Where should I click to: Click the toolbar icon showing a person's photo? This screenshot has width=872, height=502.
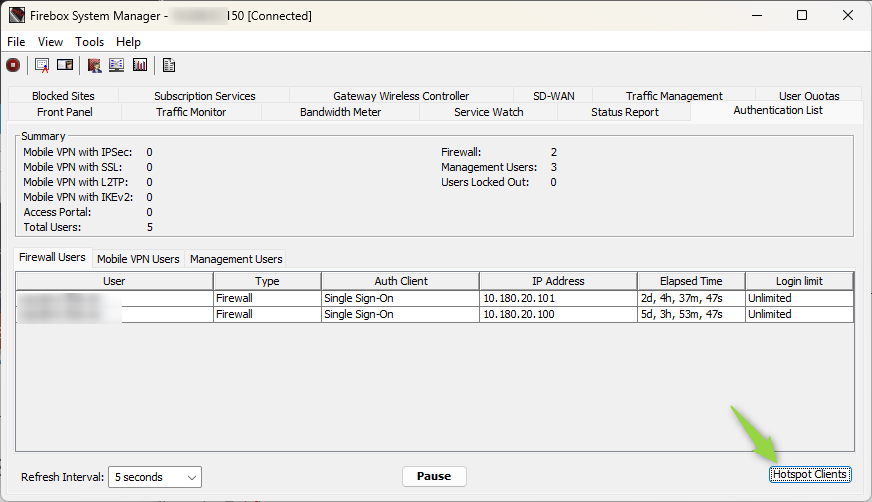65,65
